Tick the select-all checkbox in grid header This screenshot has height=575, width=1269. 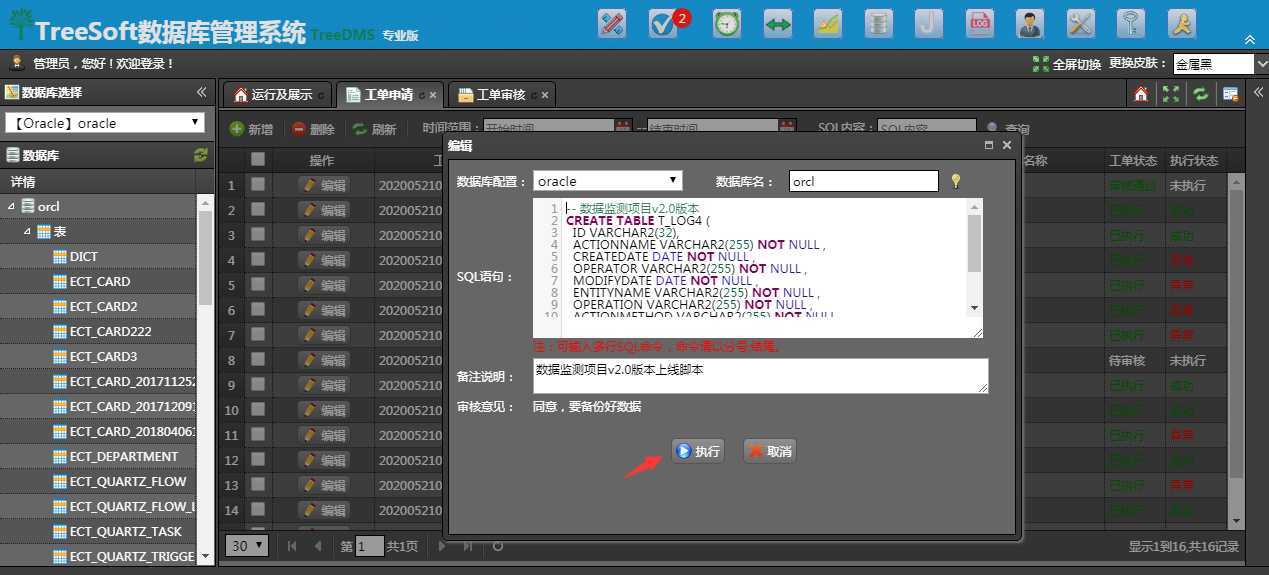point(258,159)
